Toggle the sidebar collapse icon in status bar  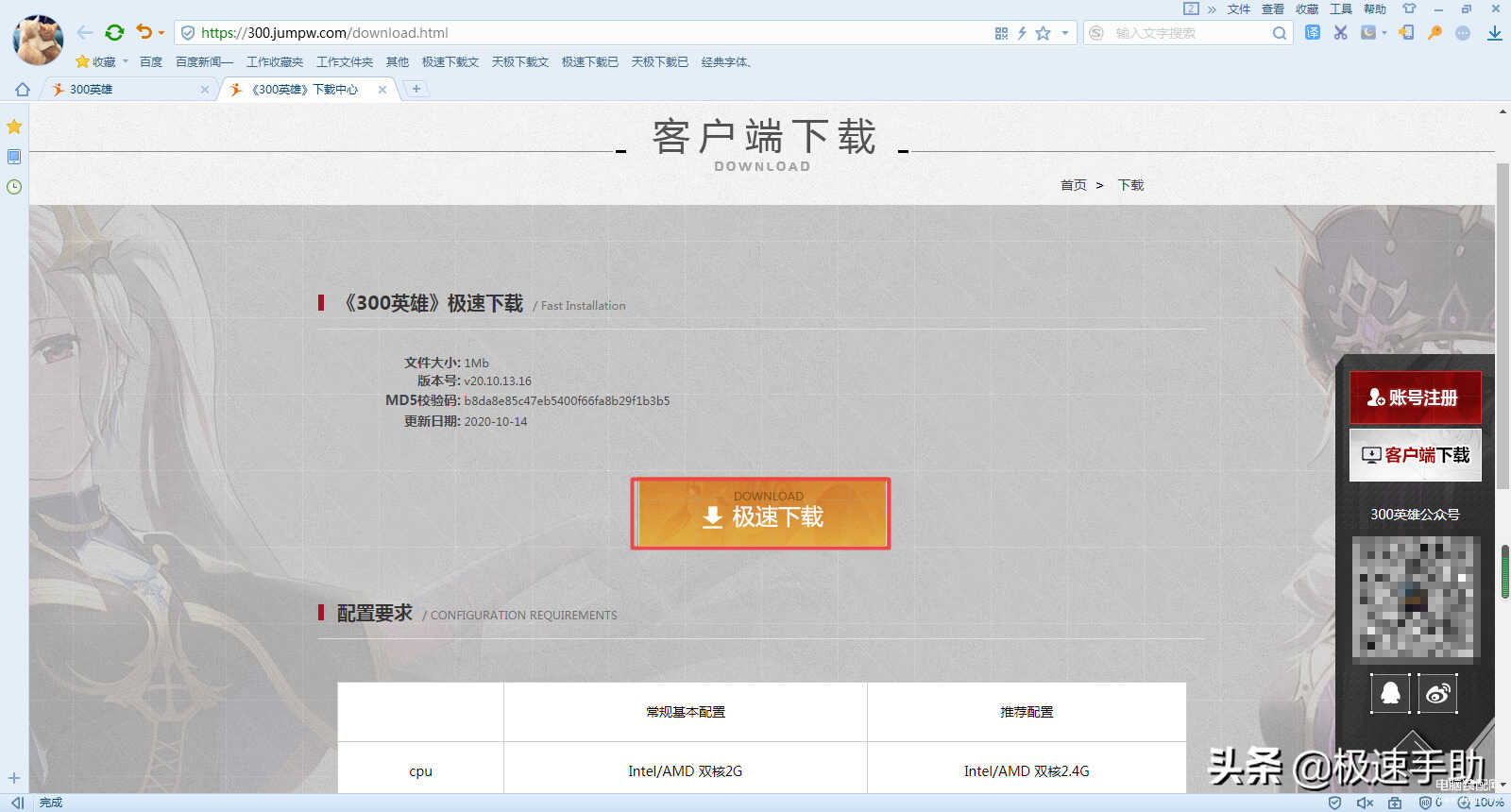point(17,803)
